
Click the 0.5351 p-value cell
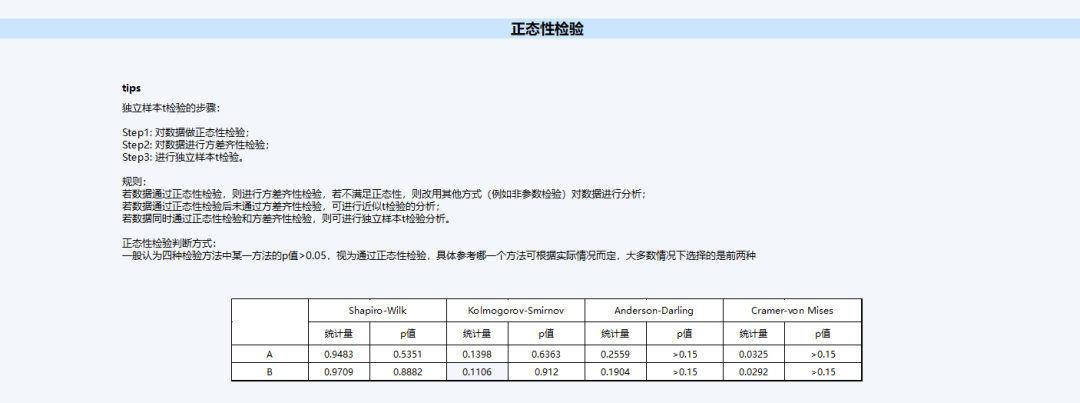pos(407,354)
